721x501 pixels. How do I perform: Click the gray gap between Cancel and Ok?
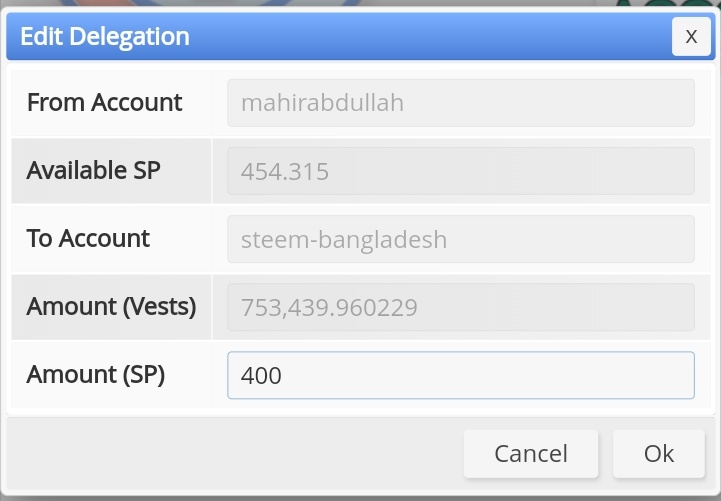tap(606, 454)
